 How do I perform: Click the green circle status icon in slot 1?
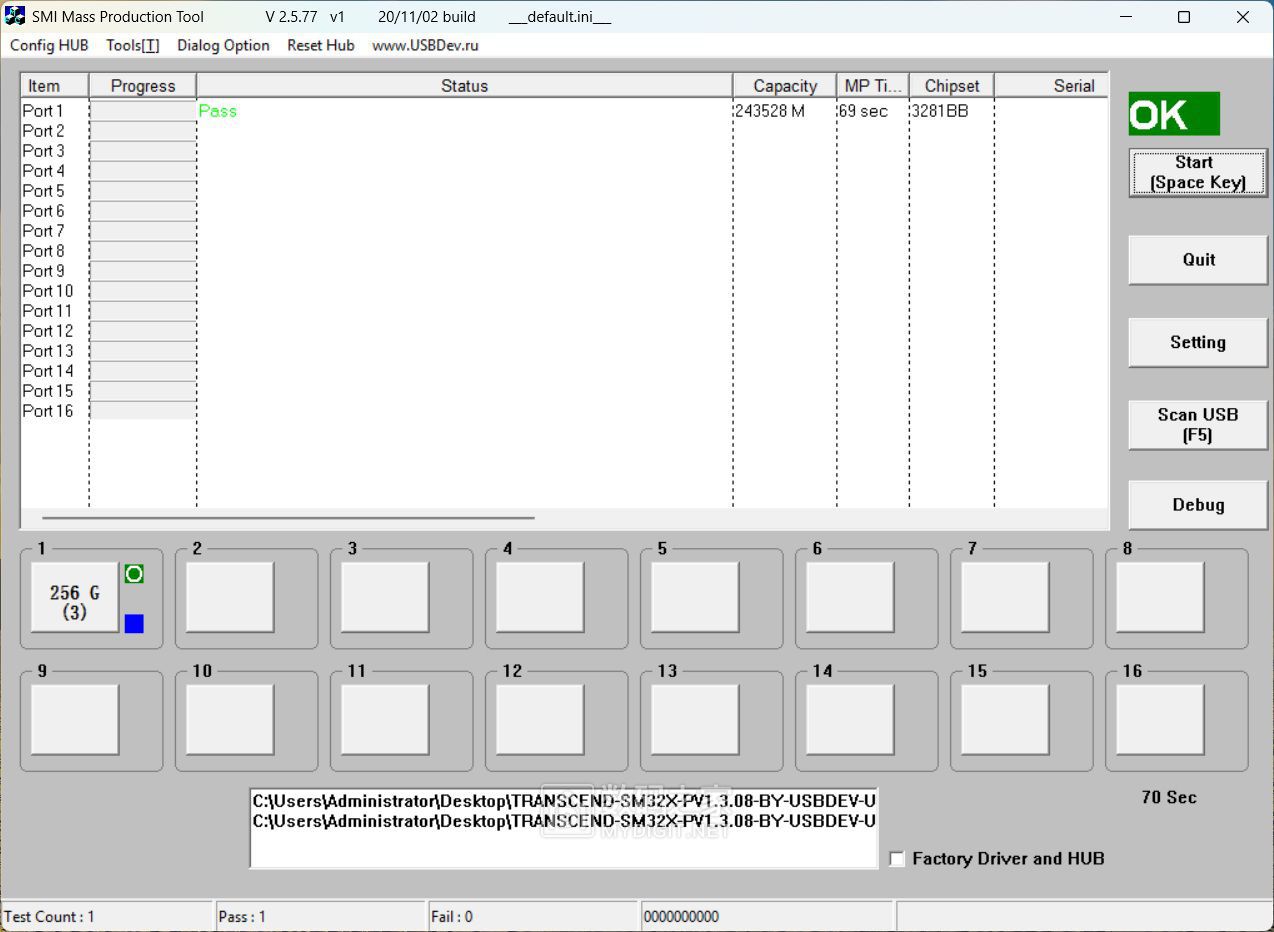pyautogui.click(x=134, y=574)
